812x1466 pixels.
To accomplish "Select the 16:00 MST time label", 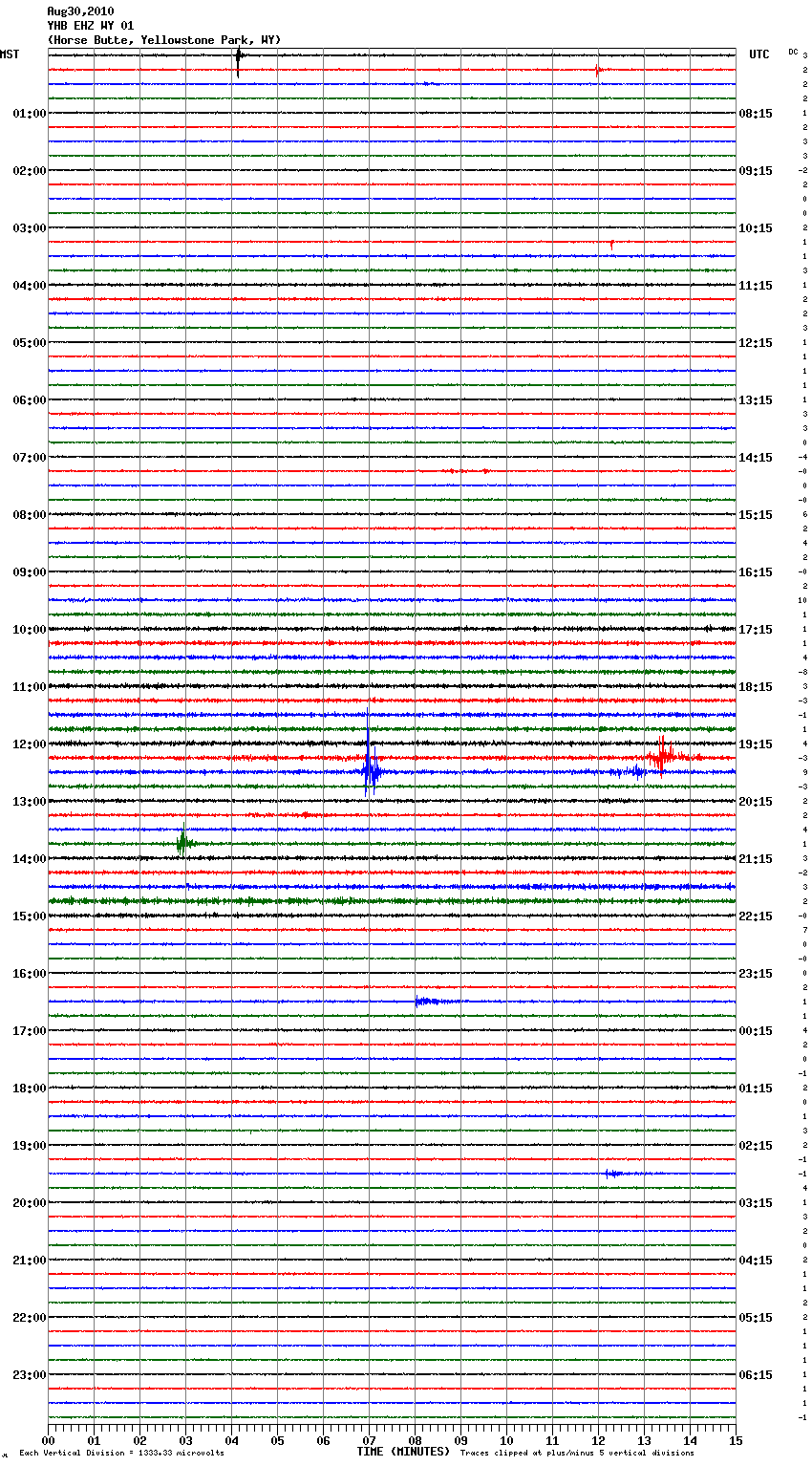I will (30, 974).
